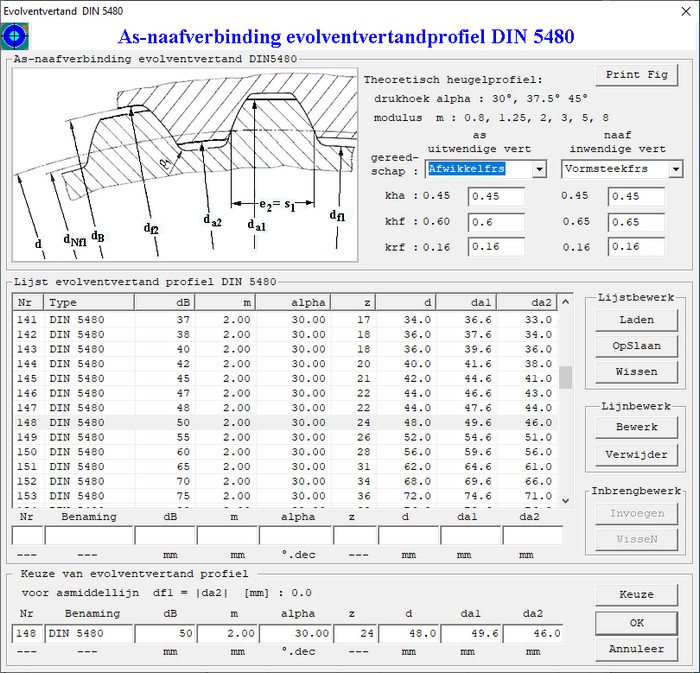Click the d column header
The width and height of the screenshot is (700, 673).
coord(406,303)
